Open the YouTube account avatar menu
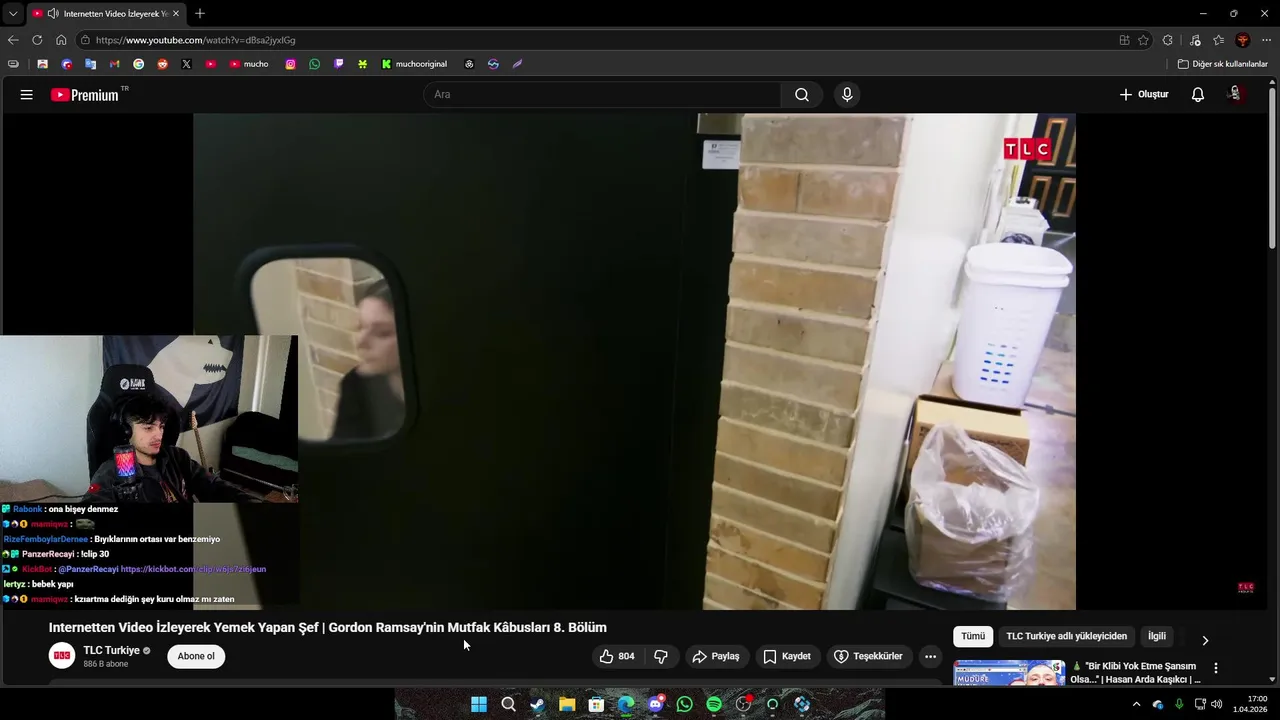 tap(1236, 94)
